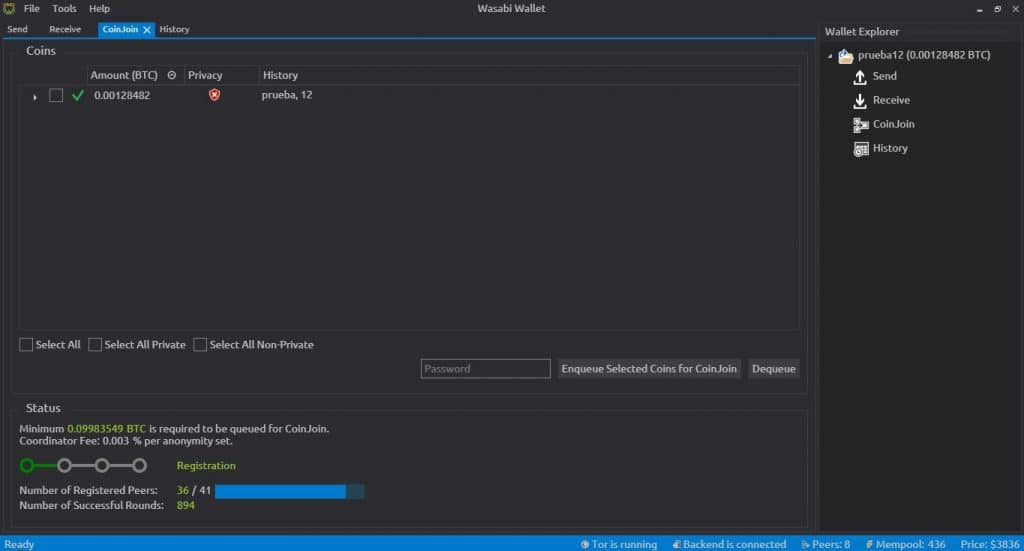This screenshot has height=551, width=1024.
Task: Click the prueba12 wallet folder icon
Action: tap(846, 56)
